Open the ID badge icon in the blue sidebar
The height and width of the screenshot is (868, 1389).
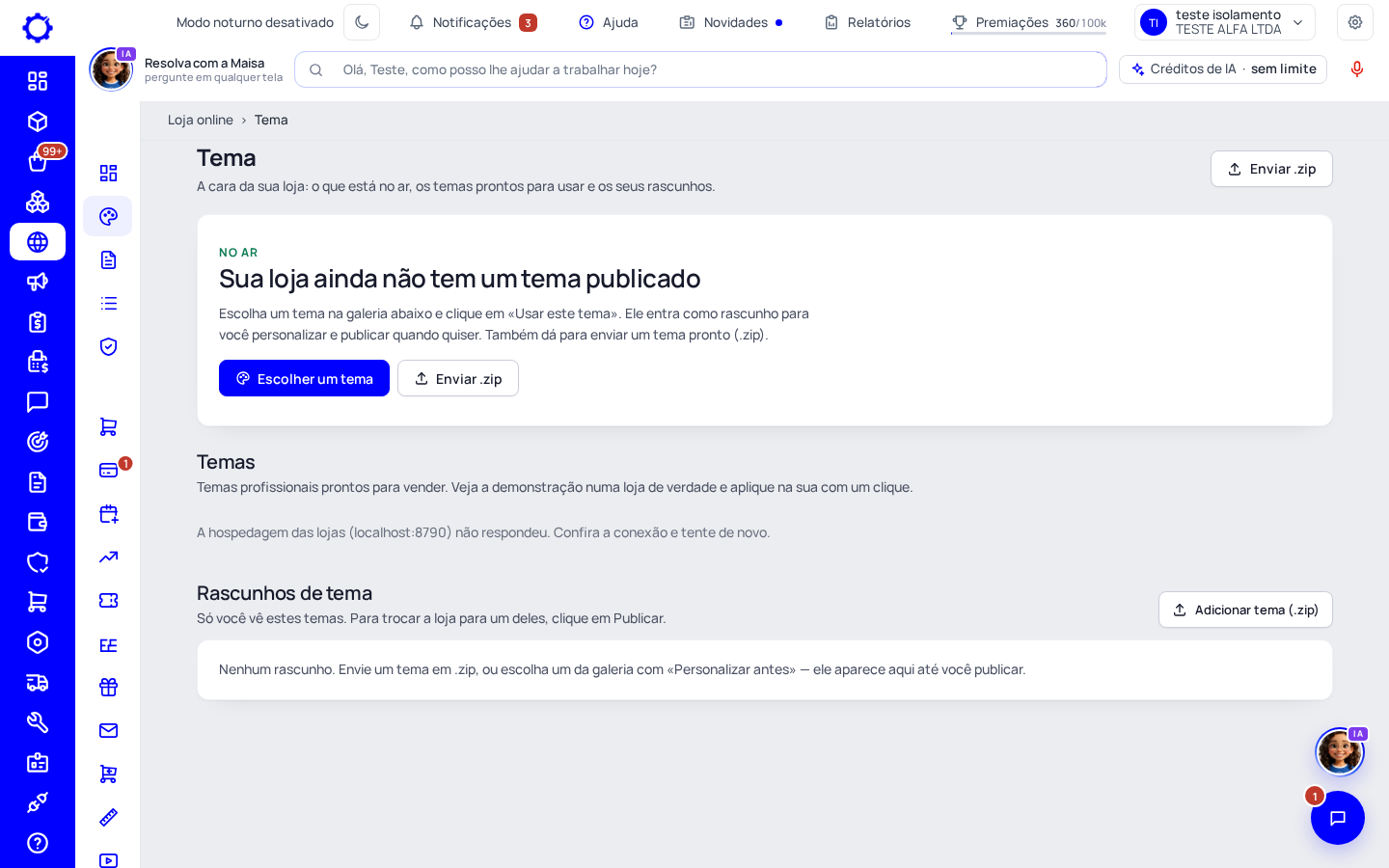[x=38, y=763]
